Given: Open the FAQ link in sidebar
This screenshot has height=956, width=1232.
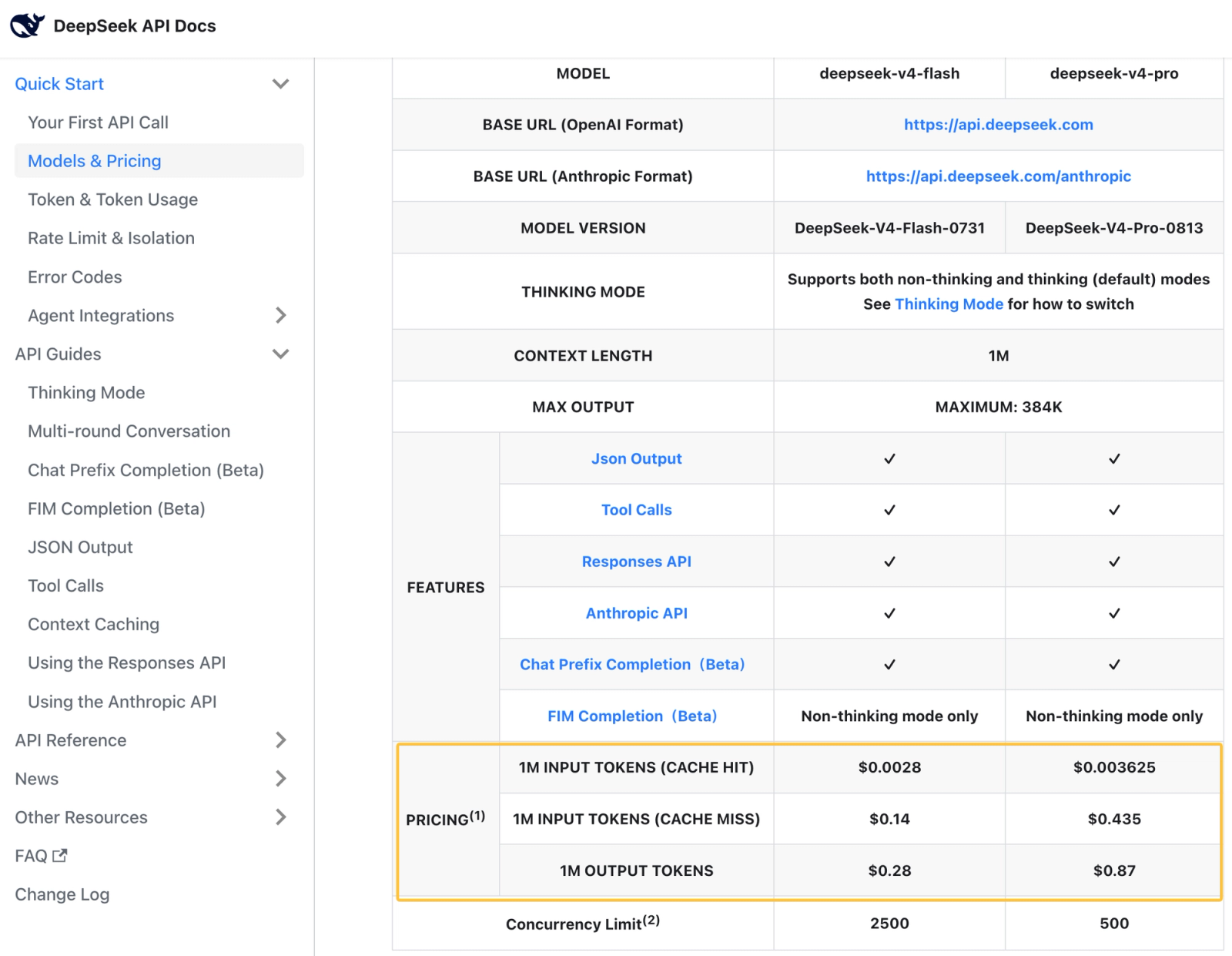Looking at the screenshot, I should (x=31, y=855).
